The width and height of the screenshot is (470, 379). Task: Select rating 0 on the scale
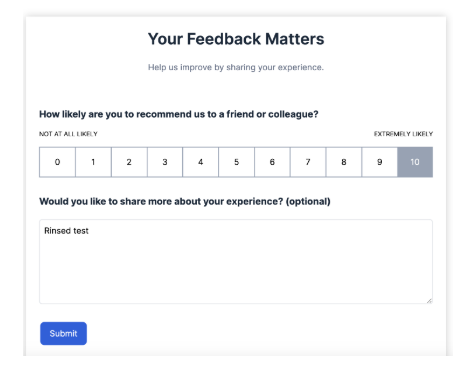pos(57,162)
